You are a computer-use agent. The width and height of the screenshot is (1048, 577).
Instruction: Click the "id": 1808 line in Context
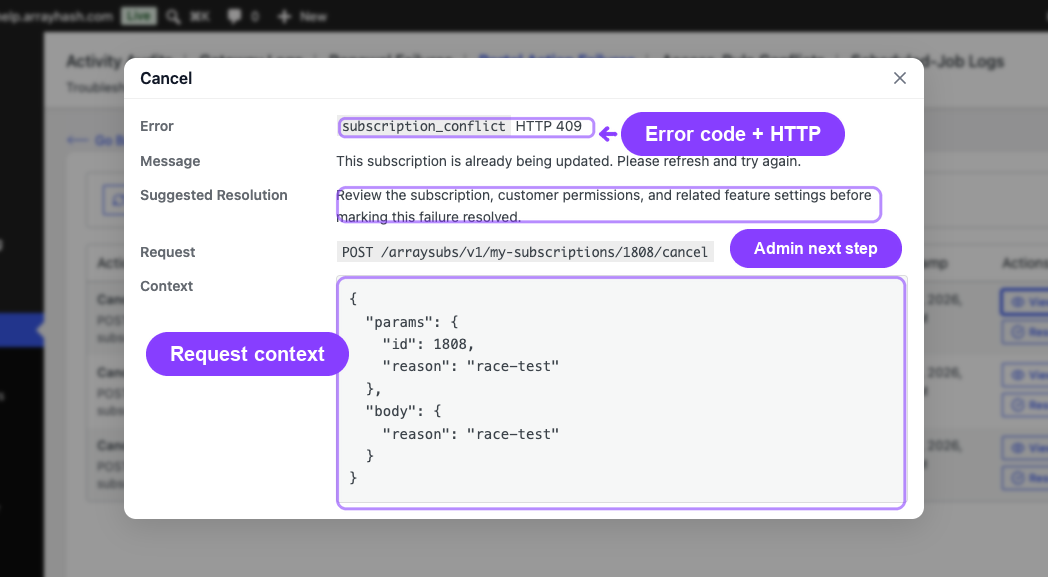(x=428, y=344)
